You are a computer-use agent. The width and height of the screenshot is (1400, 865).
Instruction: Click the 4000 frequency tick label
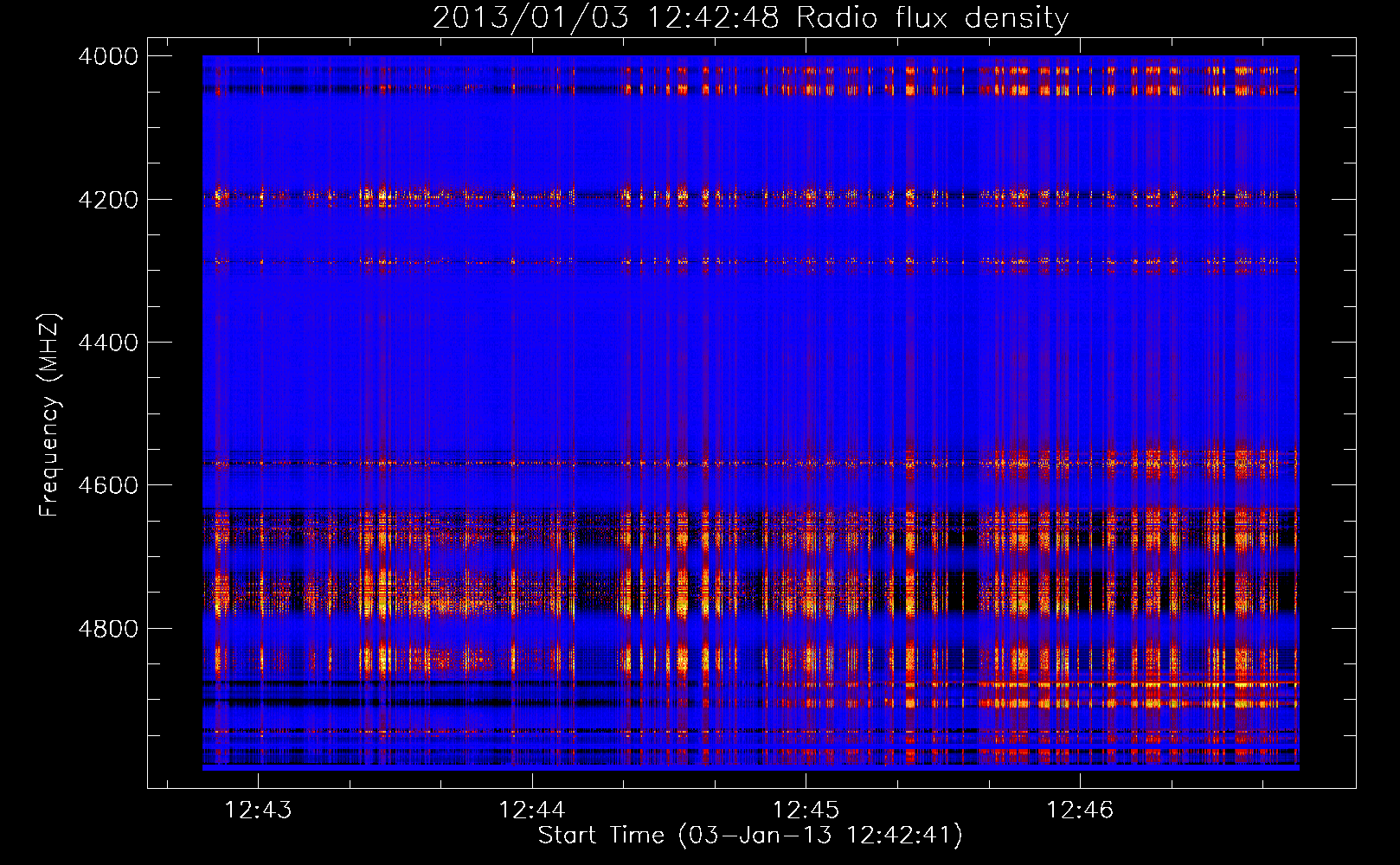(108, 56)
